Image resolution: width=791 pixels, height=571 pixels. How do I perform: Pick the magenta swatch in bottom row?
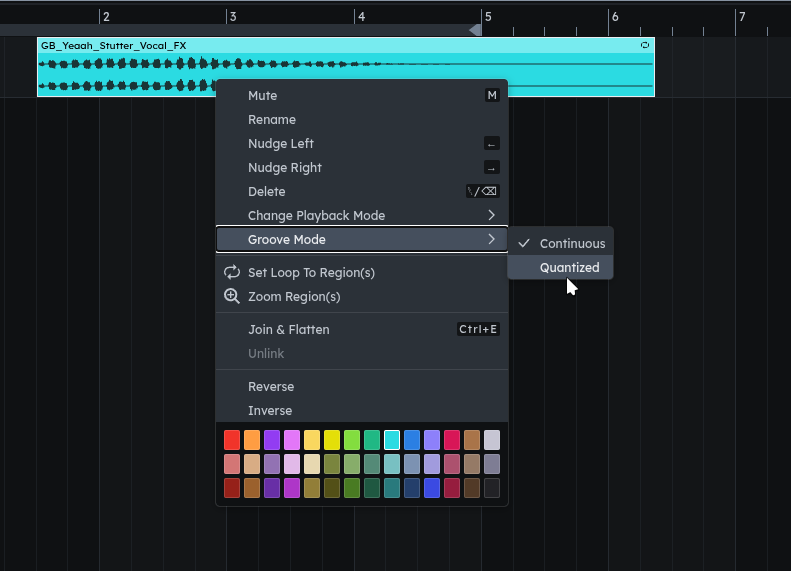[x=292, y=488]
